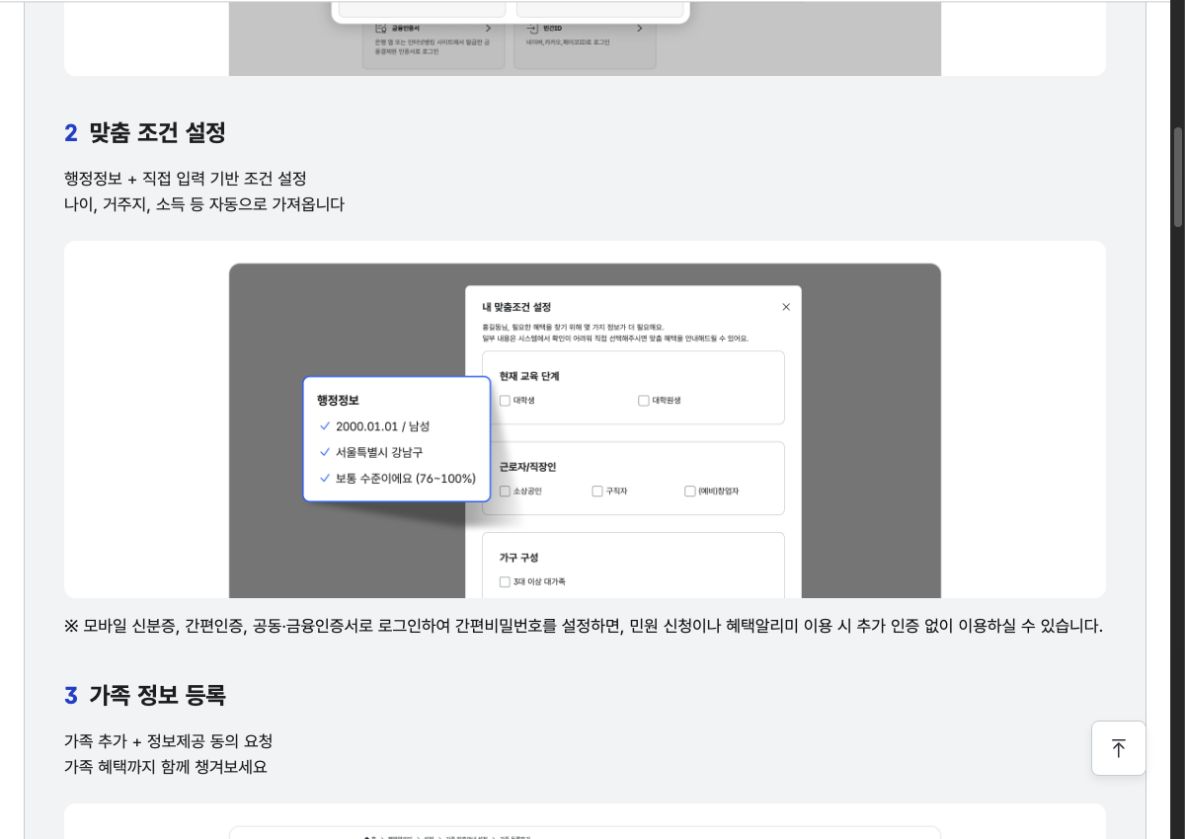Viewport: 1185px width, 839px height.
Task: Enable the (예비)창업자 checkbox
Action: (x=689, y=491)
